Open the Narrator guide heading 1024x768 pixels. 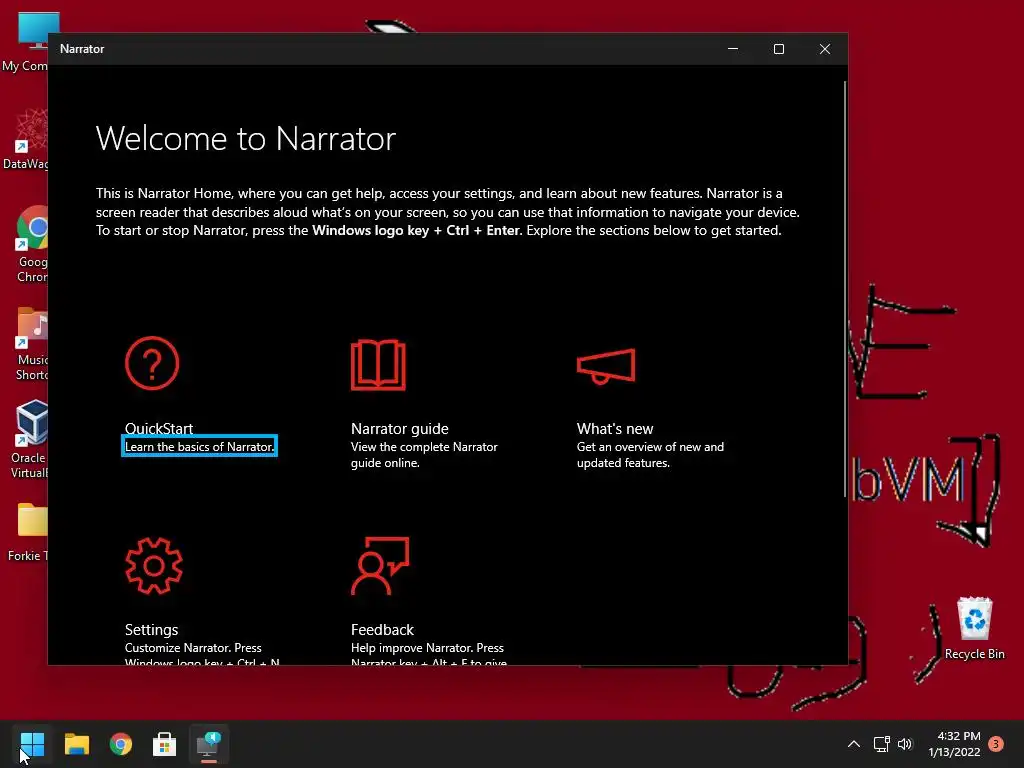pyautogui.click(x=400, y=428)
